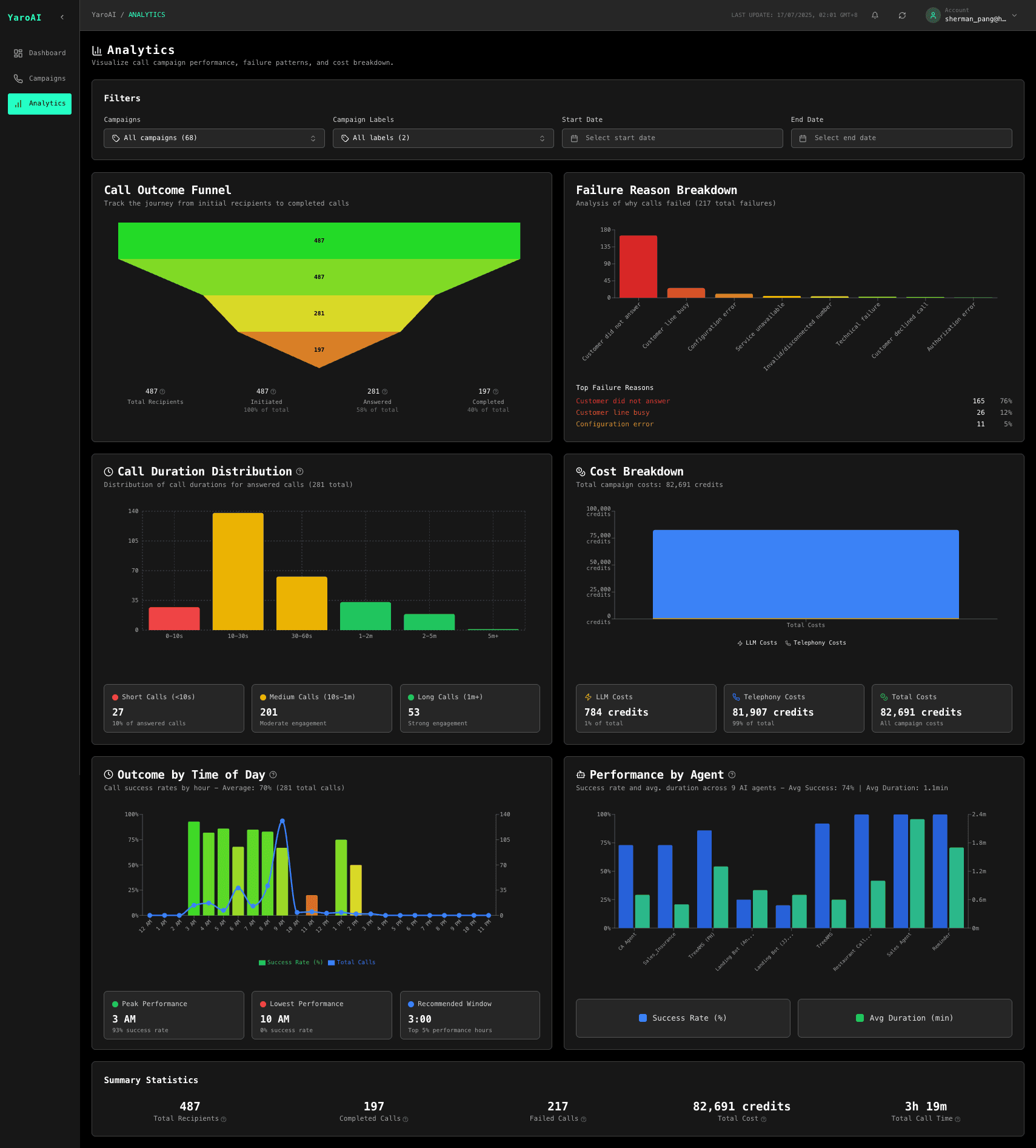Screen dimensions: 1036x1148
Task: Open the All campaigns dropdown
Action: pyautogui.click(x=214, y=138)
